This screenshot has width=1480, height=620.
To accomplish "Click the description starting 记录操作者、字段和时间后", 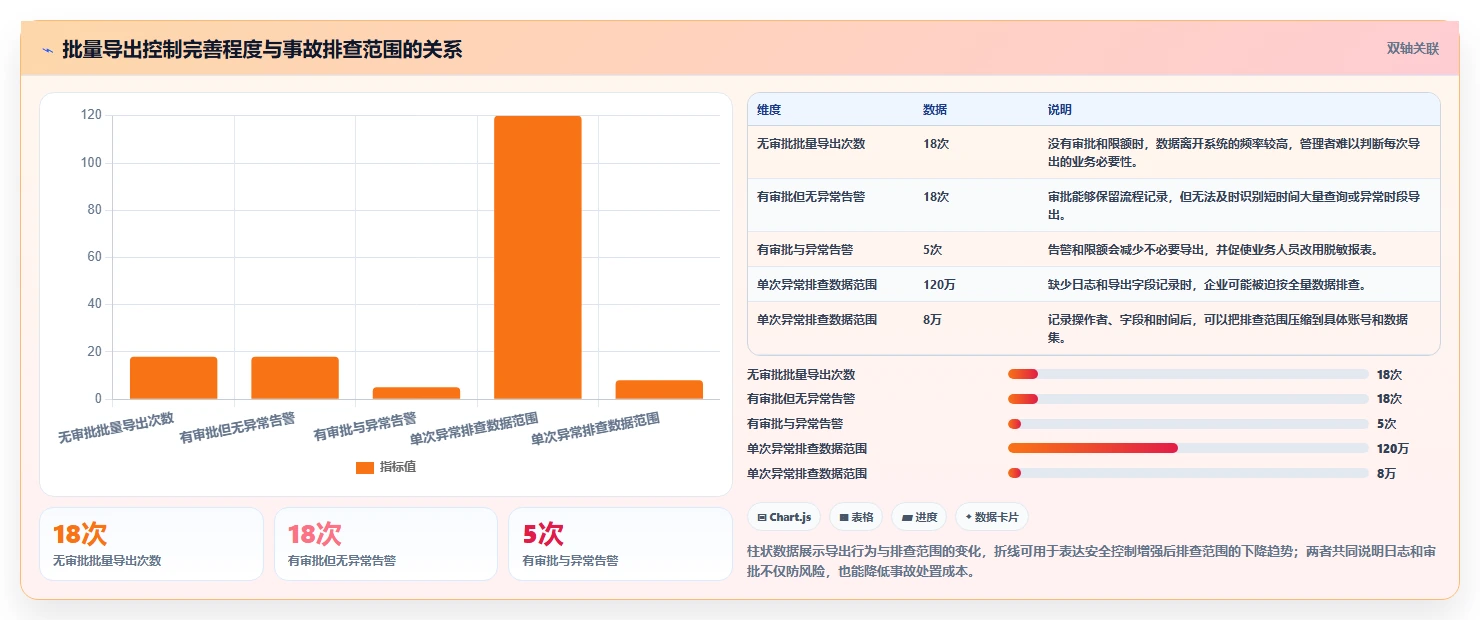I will coord(1228,328).
